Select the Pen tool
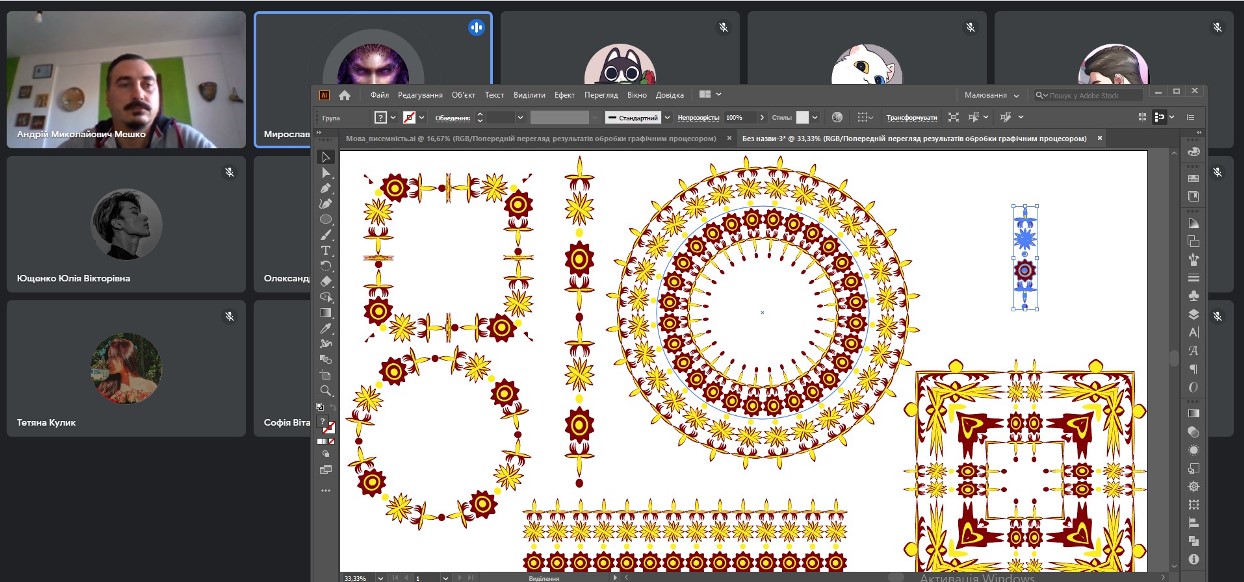The image size is (1244, 582). (x=326, y=188)
